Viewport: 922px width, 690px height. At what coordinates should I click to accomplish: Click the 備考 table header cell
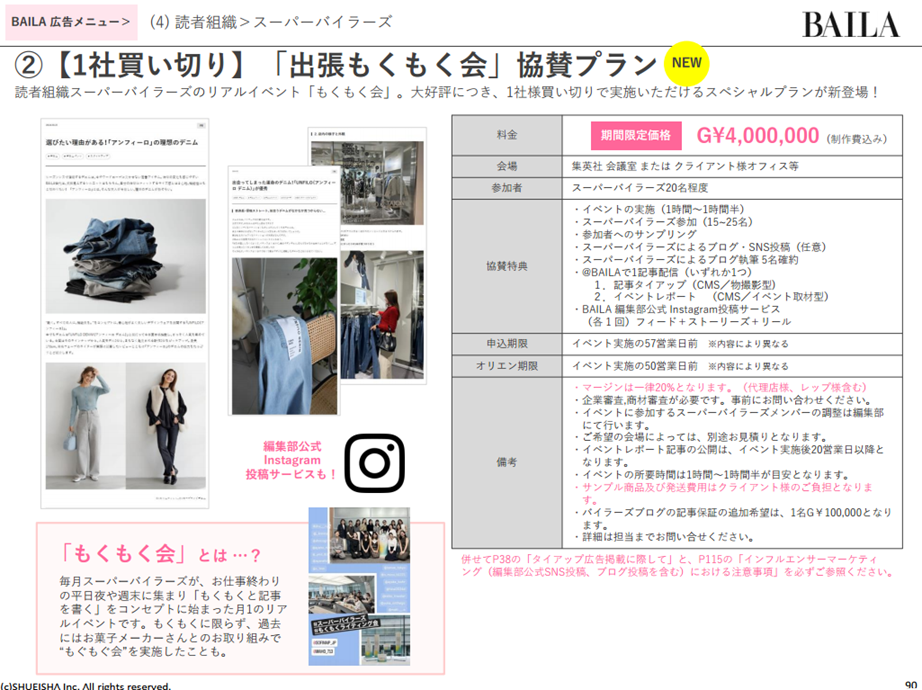(x=507, y=462)
